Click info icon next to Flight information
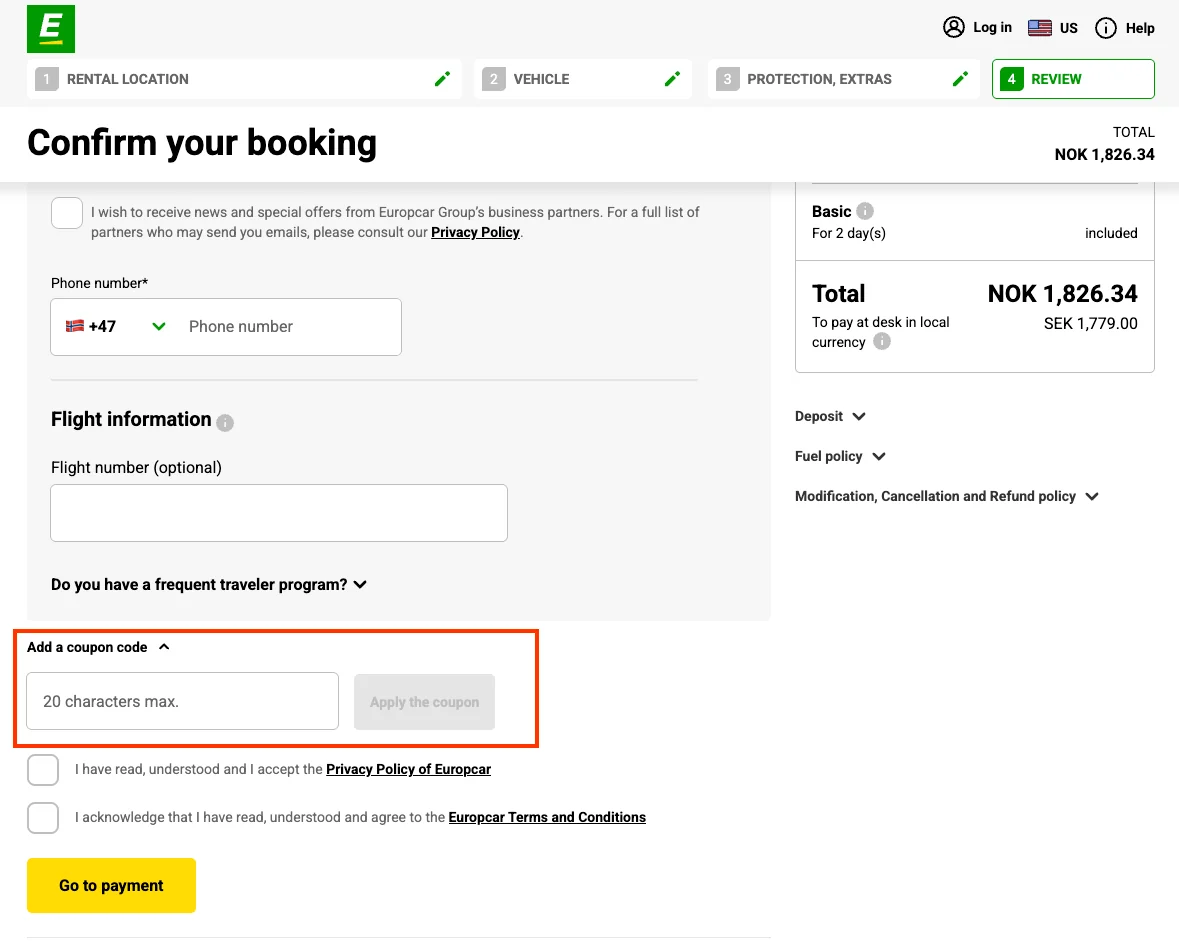This screenshot has height=941, width=1179. click(225, 423)
